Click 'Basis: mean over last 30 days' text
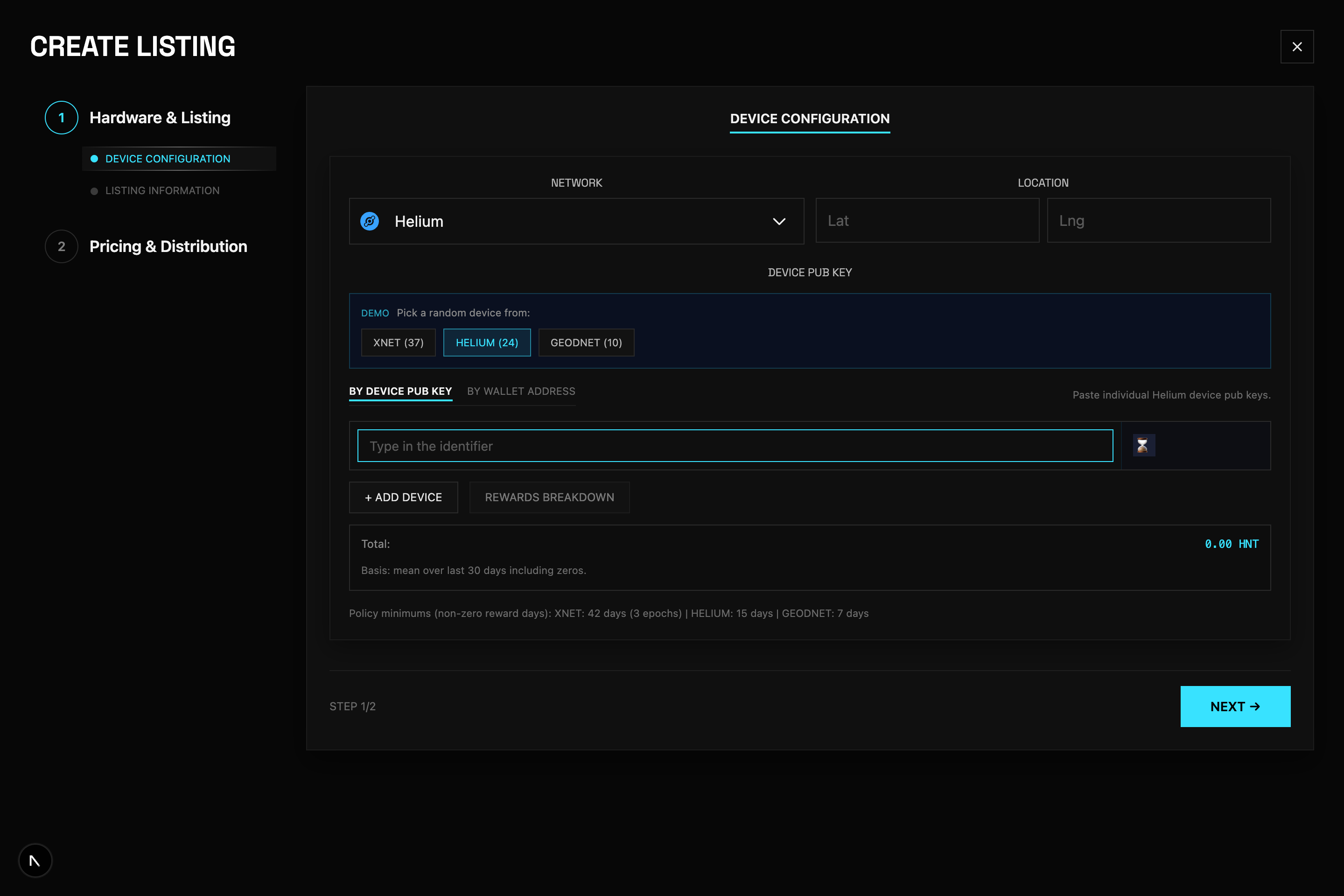This screenshot has width=1344, height=896. point(474,570)
